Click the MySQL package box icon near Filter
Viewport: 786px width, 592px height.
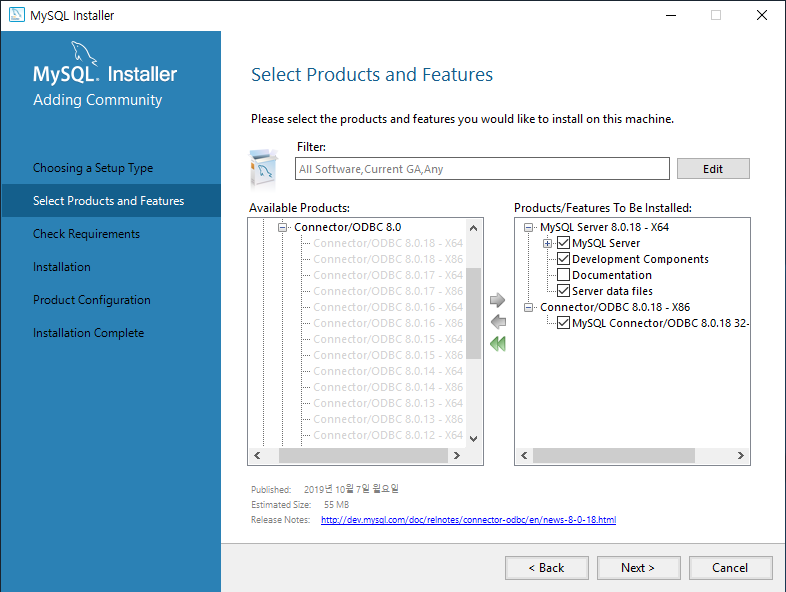(x=264, y=169)
